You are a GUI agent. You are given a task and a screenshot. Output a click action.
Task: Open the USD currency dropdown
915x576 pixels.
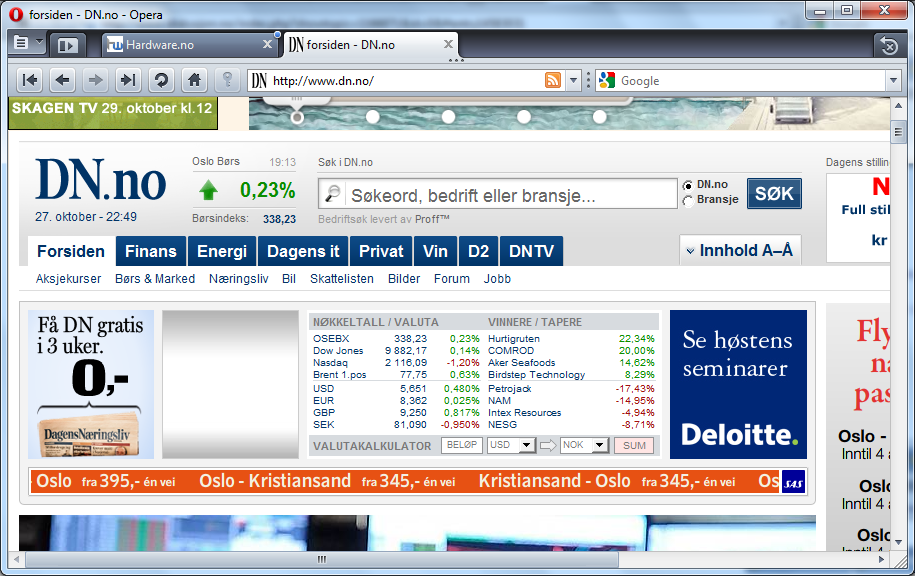pos(526,445)
